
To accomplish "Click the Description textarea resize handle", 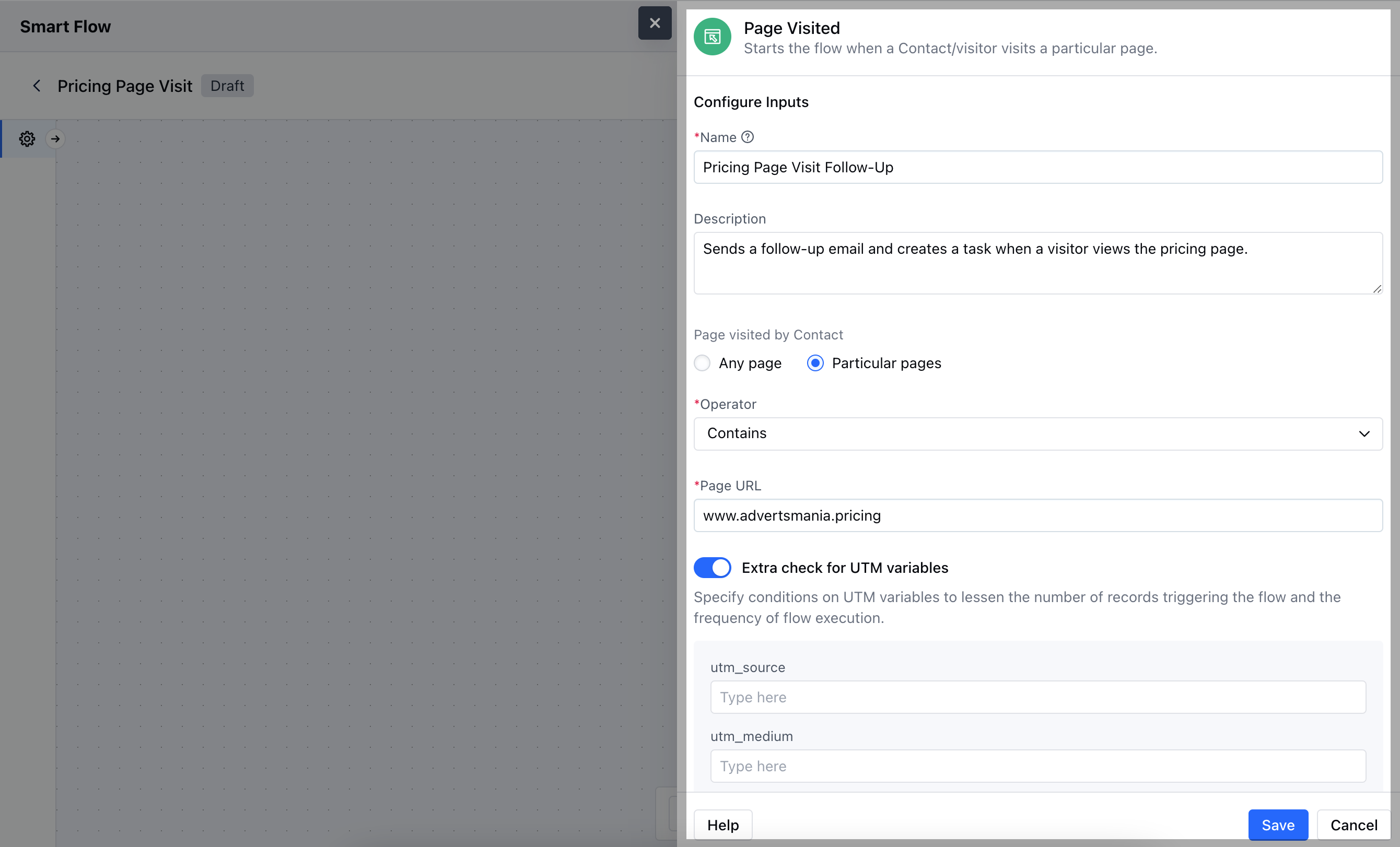I will point(1376,289).
